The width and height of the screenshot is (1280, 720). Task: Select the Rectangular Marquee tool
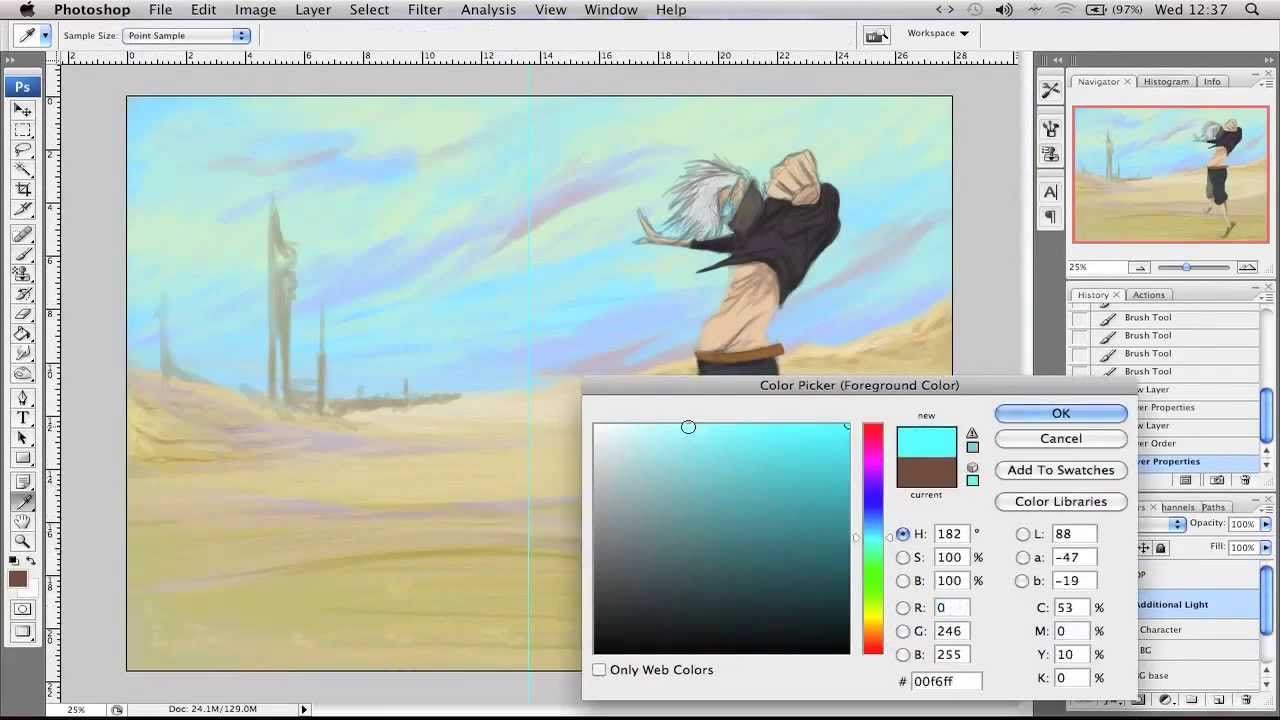22,130
